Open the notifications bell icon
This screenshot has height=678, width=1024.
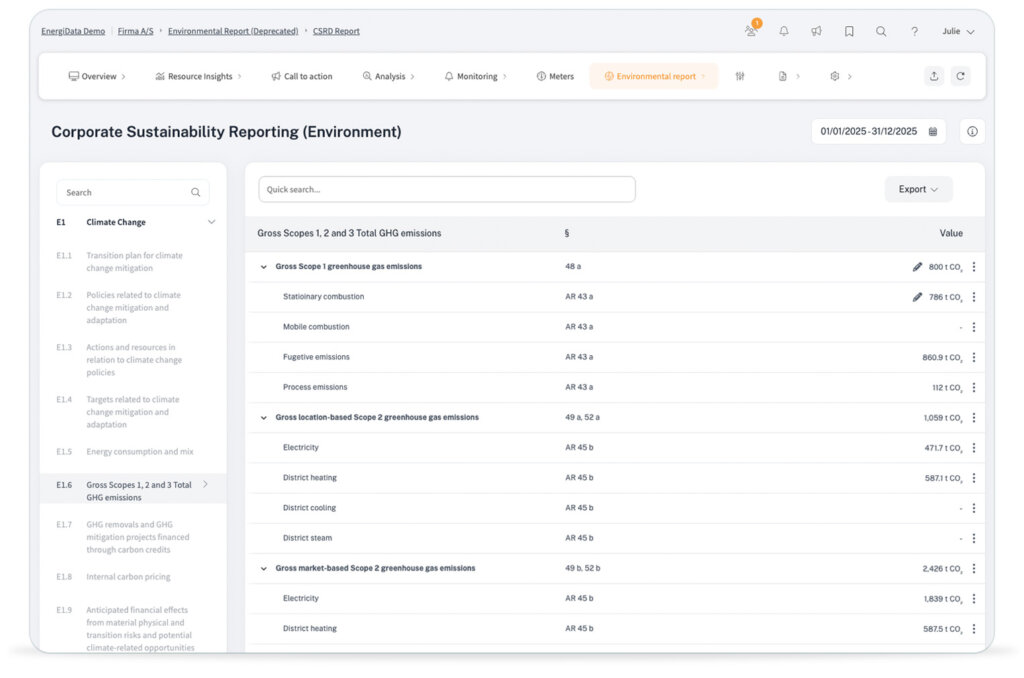pos(784,31)
